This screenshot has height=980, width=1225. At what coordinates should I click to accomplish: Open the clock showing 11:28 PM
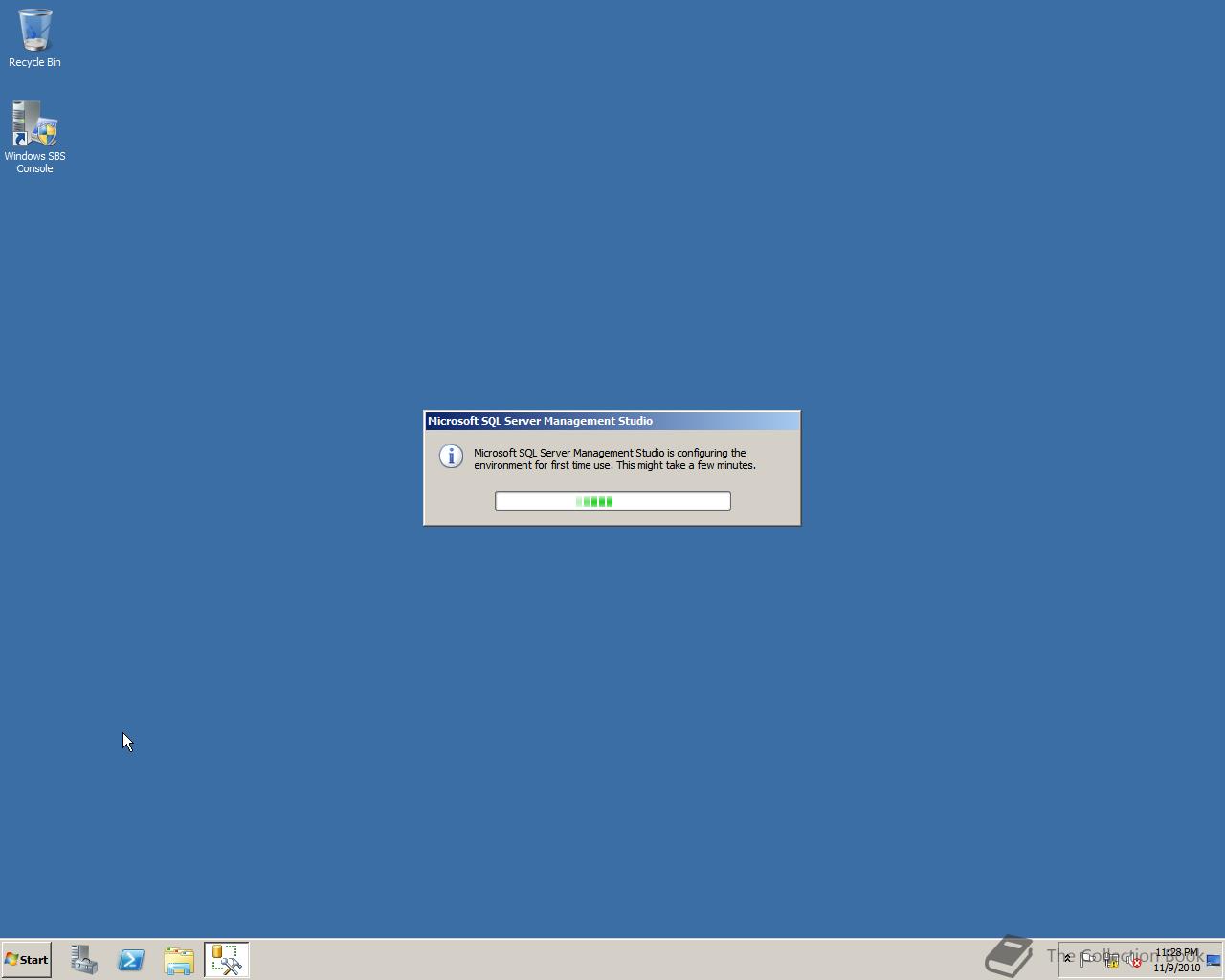pos(1176,960)
